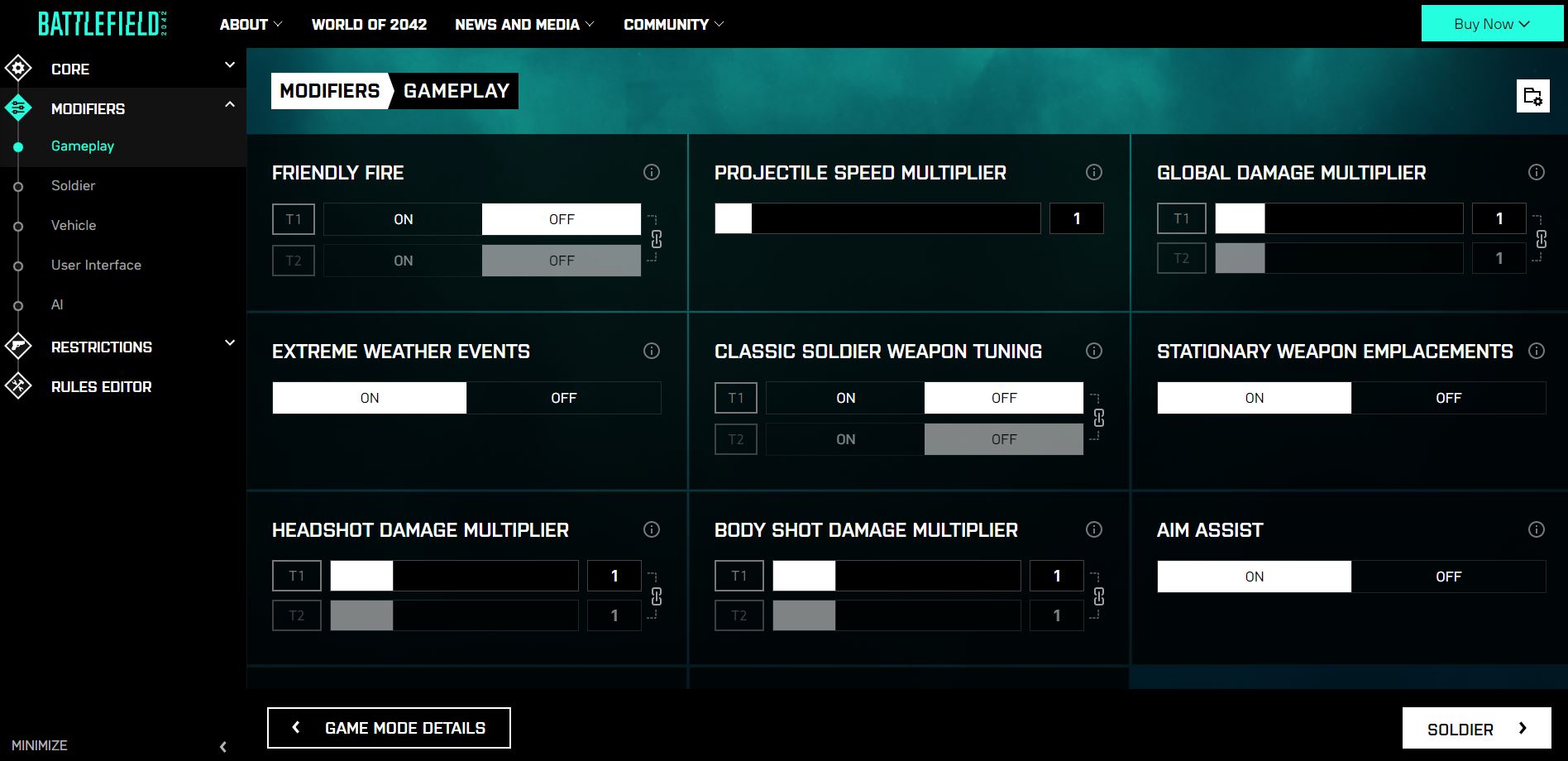
Task: Open the Rules Editor section
Action: 101,387
